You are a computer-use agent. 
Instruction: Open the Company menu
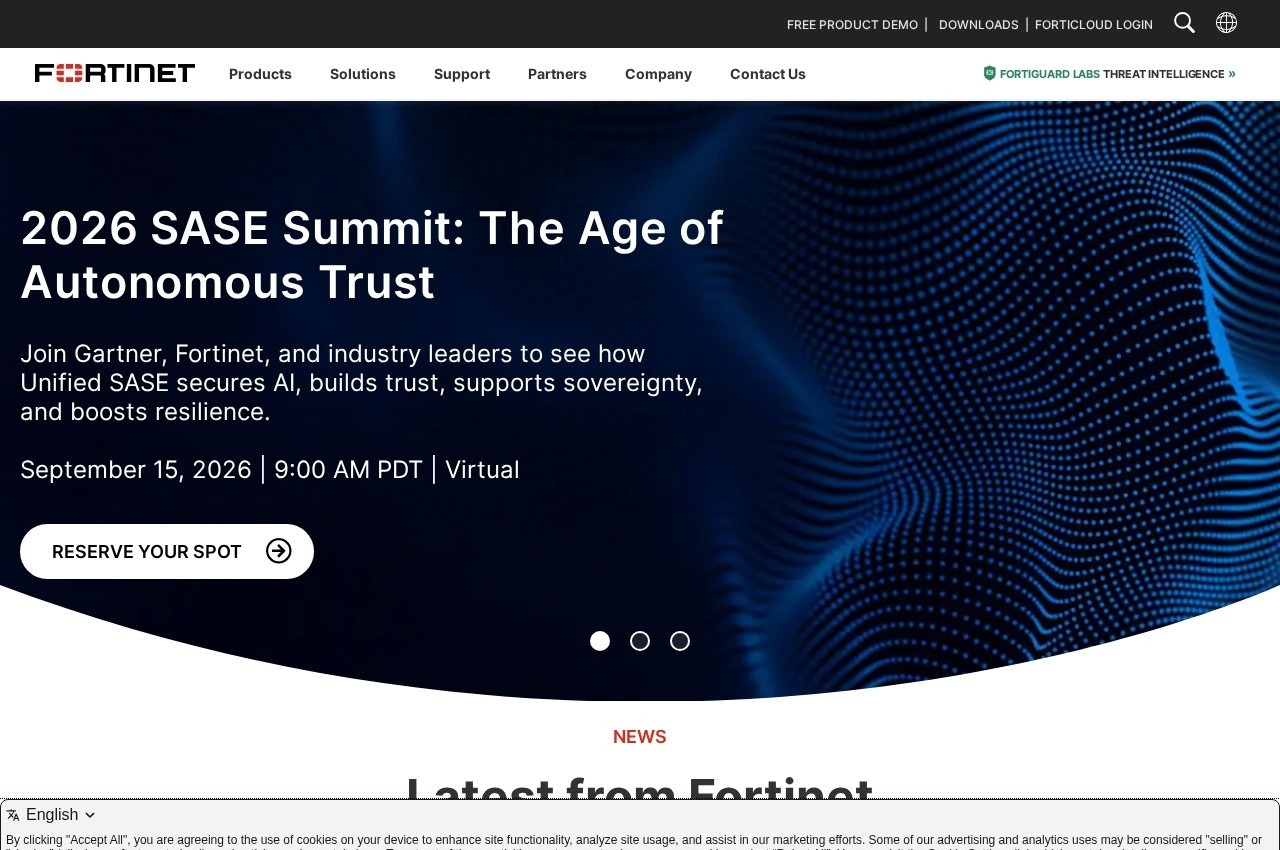tap(658, 74)
